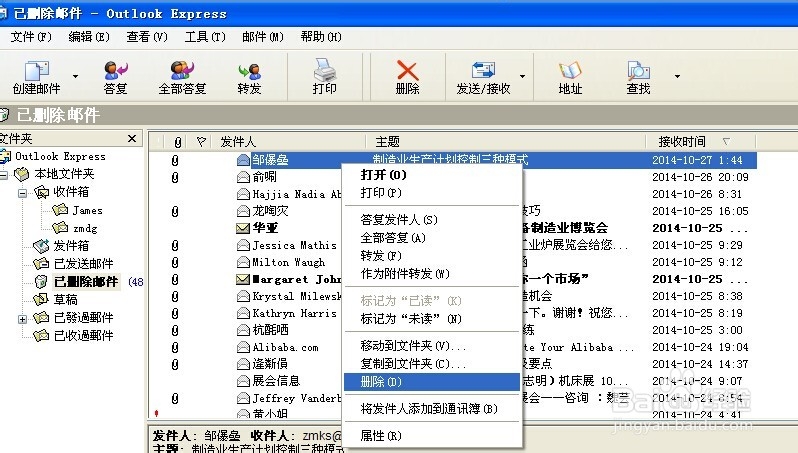Select the email from 俞啁
798x453 pixels.
[265, 177]
